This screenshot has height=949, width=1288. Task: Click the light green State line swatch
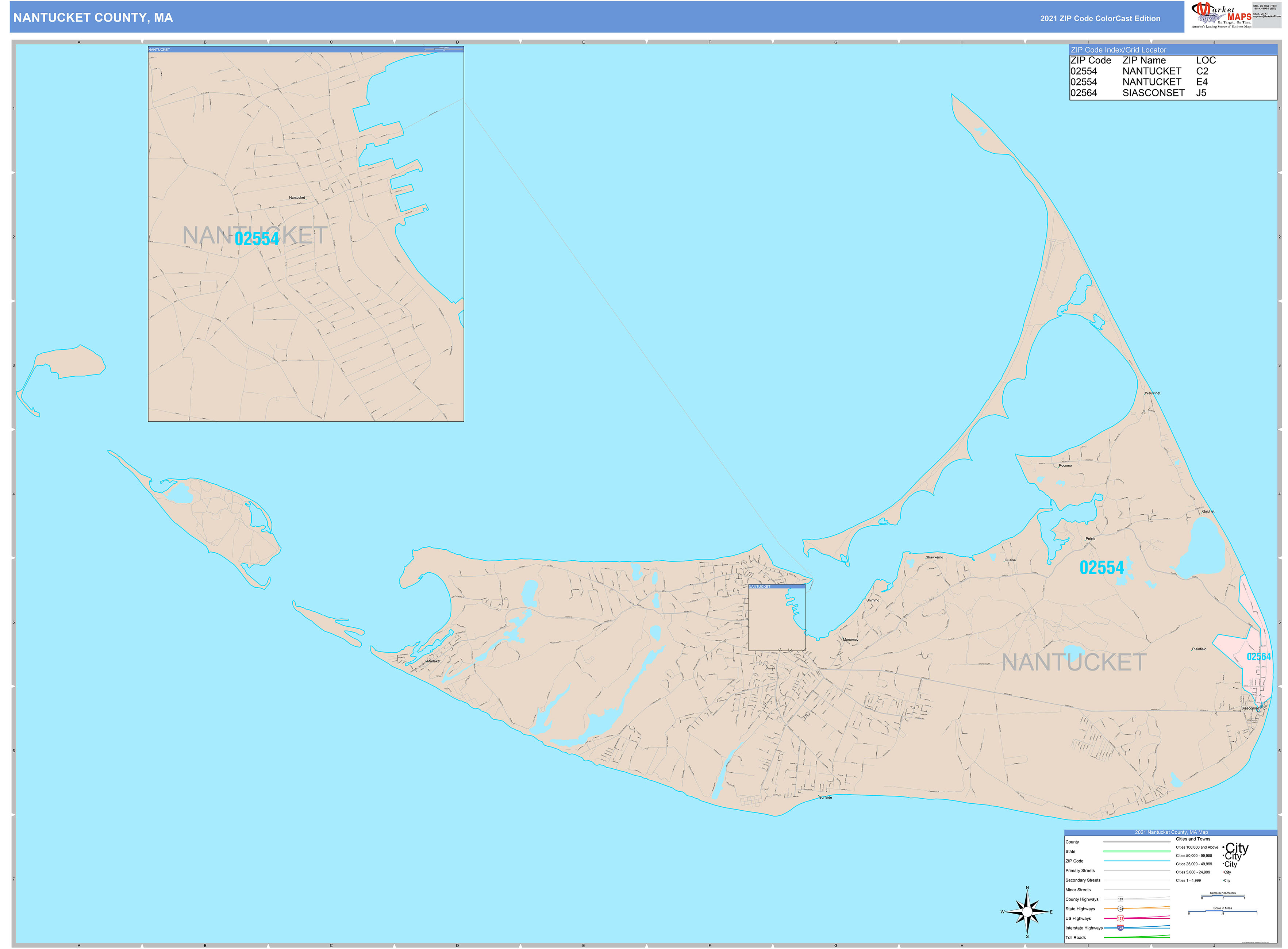coord(1137,851)
